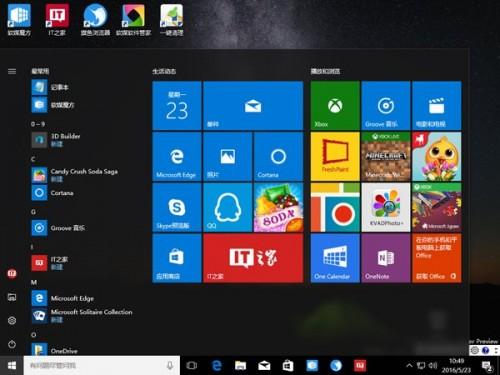Click the 0–9 section header
Image resolution: width=500 pixels, height=375 pixels.
click(x=38, y=124)
